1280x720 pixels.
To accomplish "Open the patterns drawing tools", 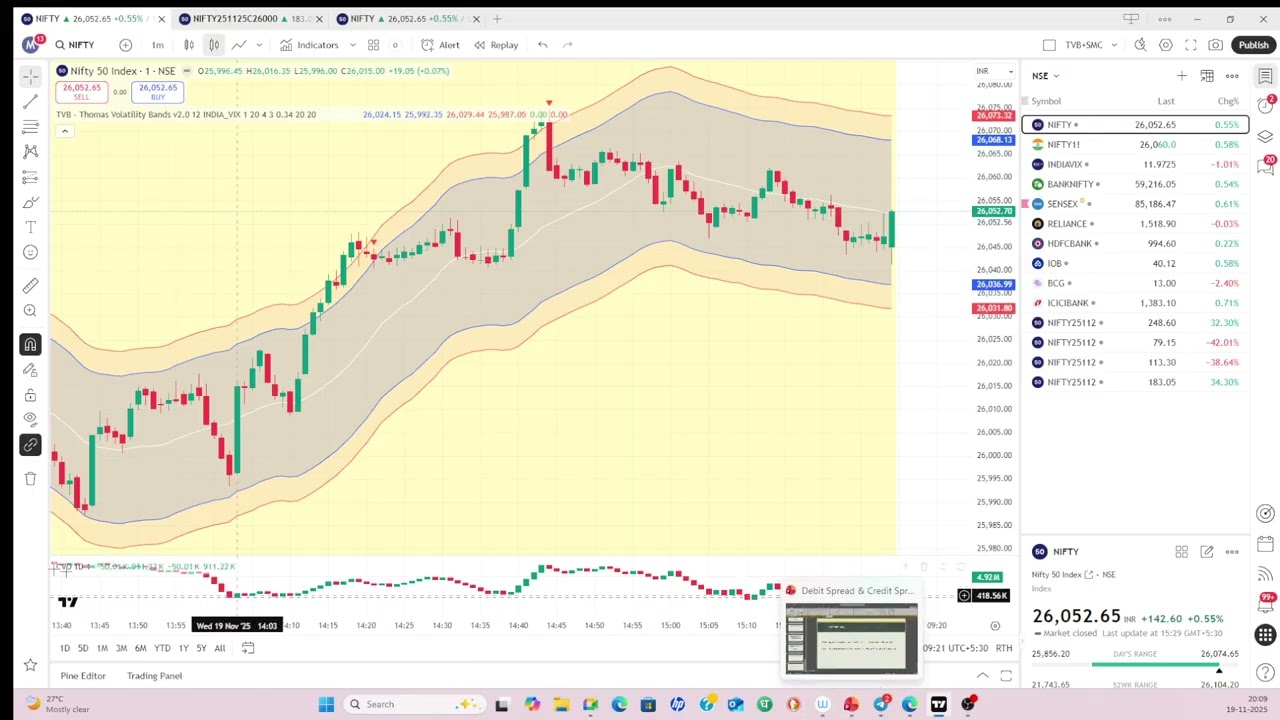I will click(30, 151).
